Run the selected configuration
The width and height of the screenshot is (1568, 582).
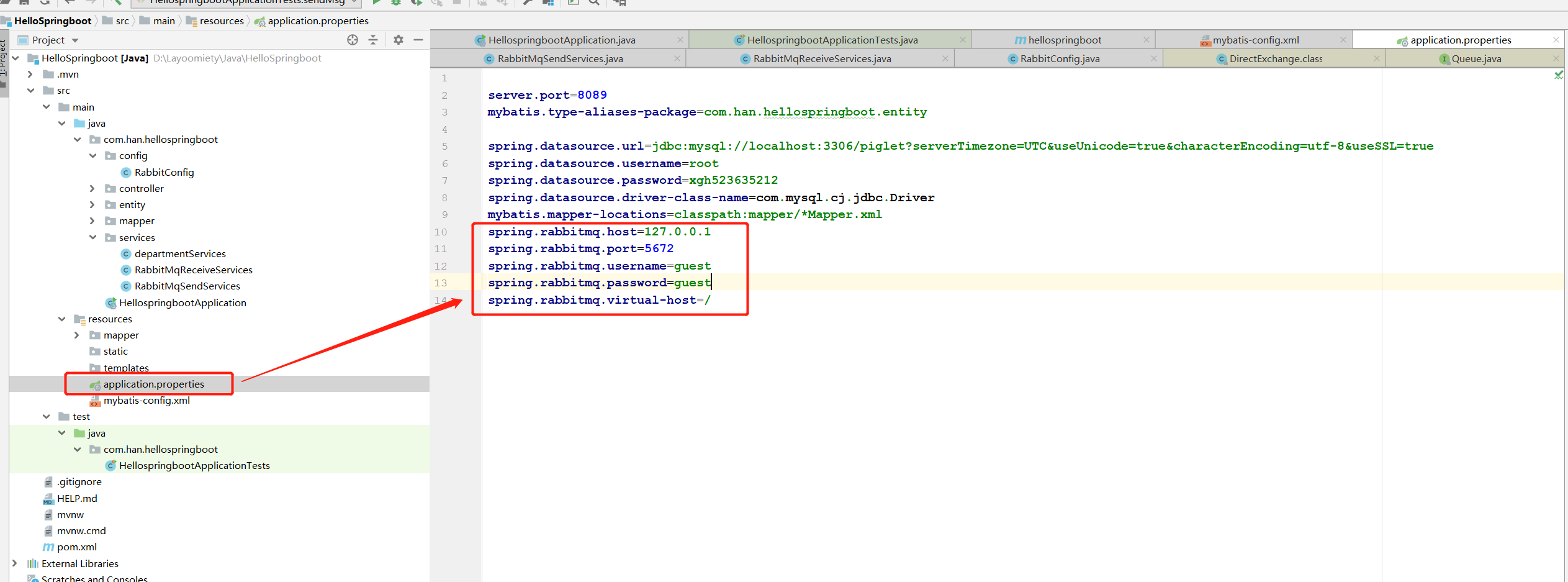(376, 2)
